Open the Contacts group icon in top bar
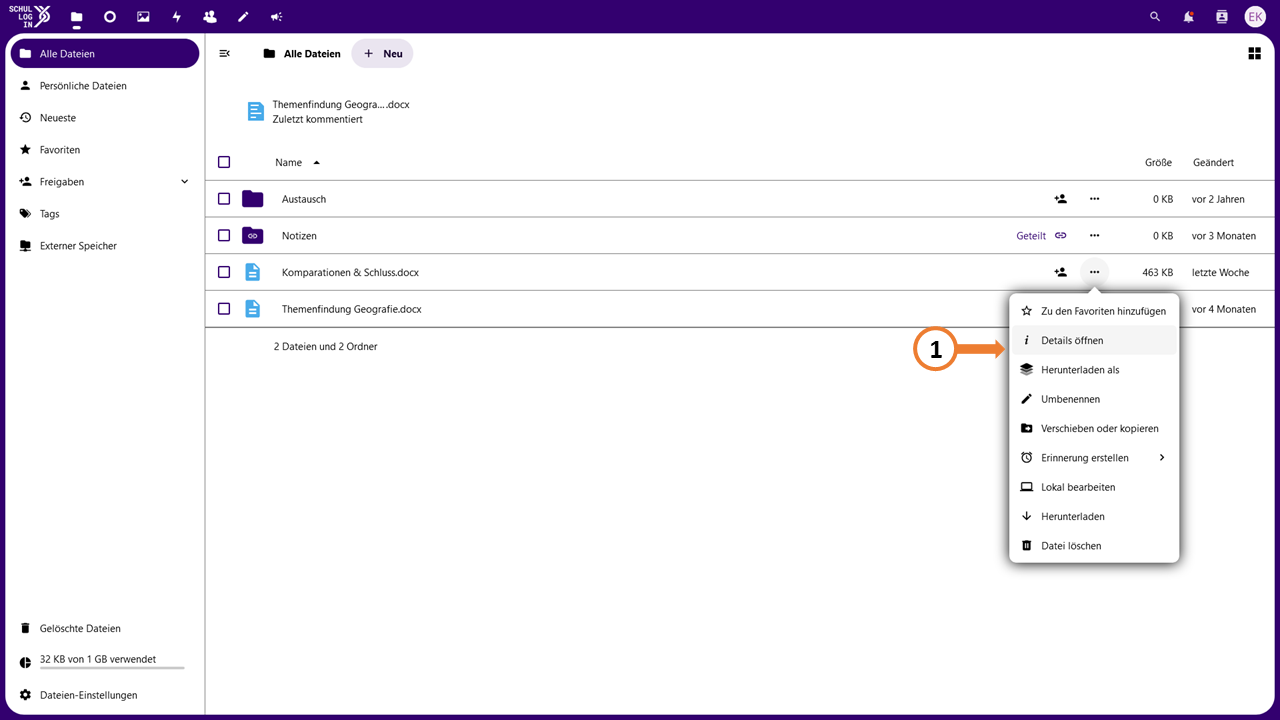Viewport: 1280px width, 720px height. (210, 17)
